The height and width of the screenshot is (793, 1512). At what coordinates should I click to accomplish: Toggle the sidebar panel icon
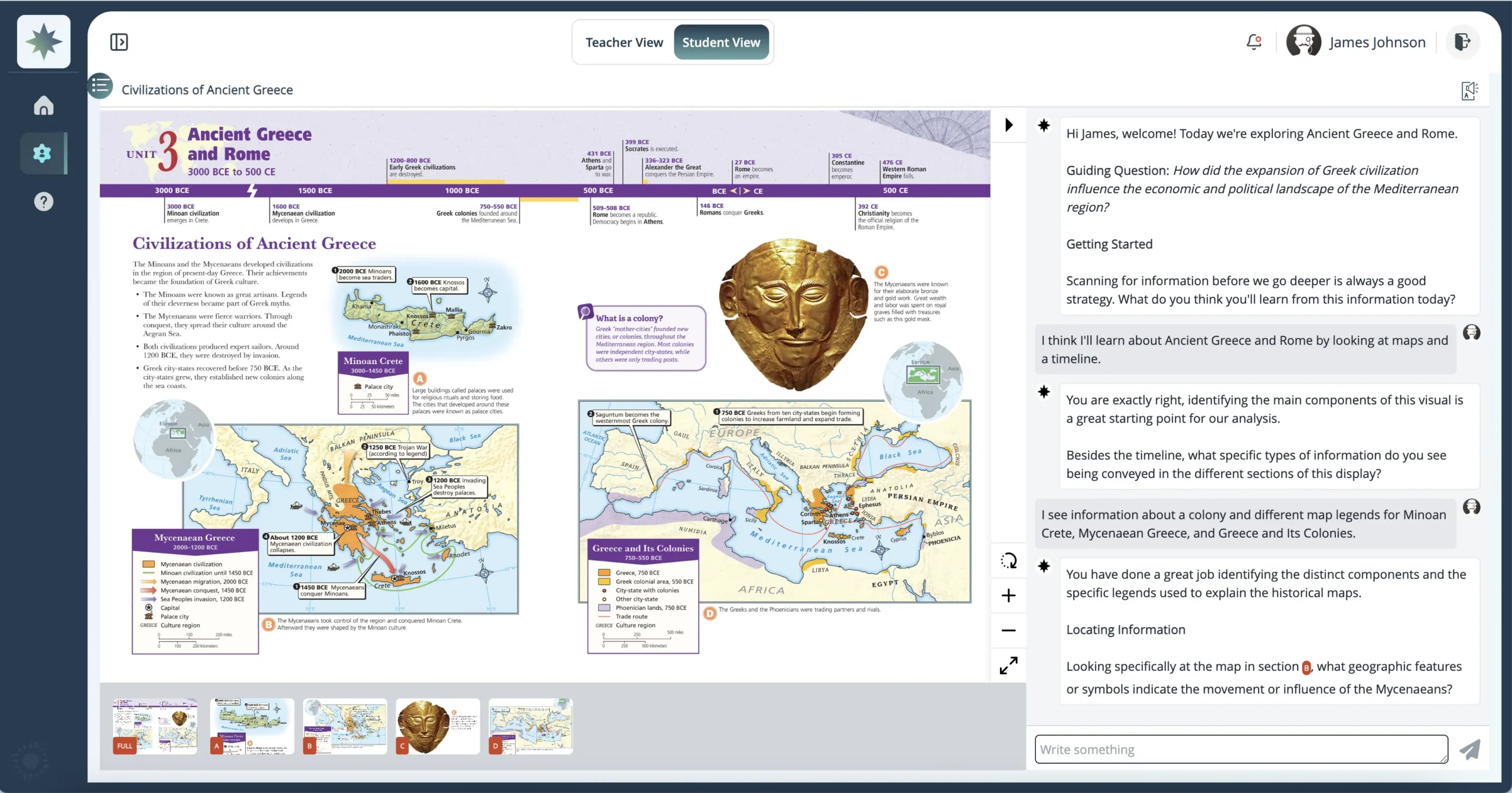119,42
